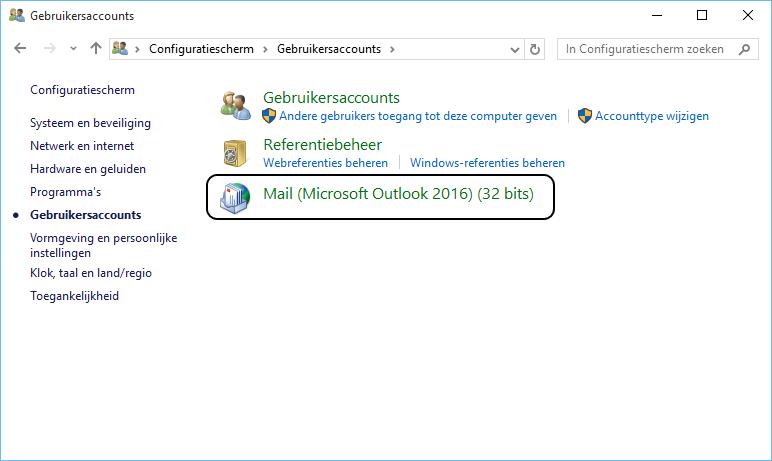
Task: Open the recent locations dropdown arrow
Action: pyautogui.click(x=73, y=49)
